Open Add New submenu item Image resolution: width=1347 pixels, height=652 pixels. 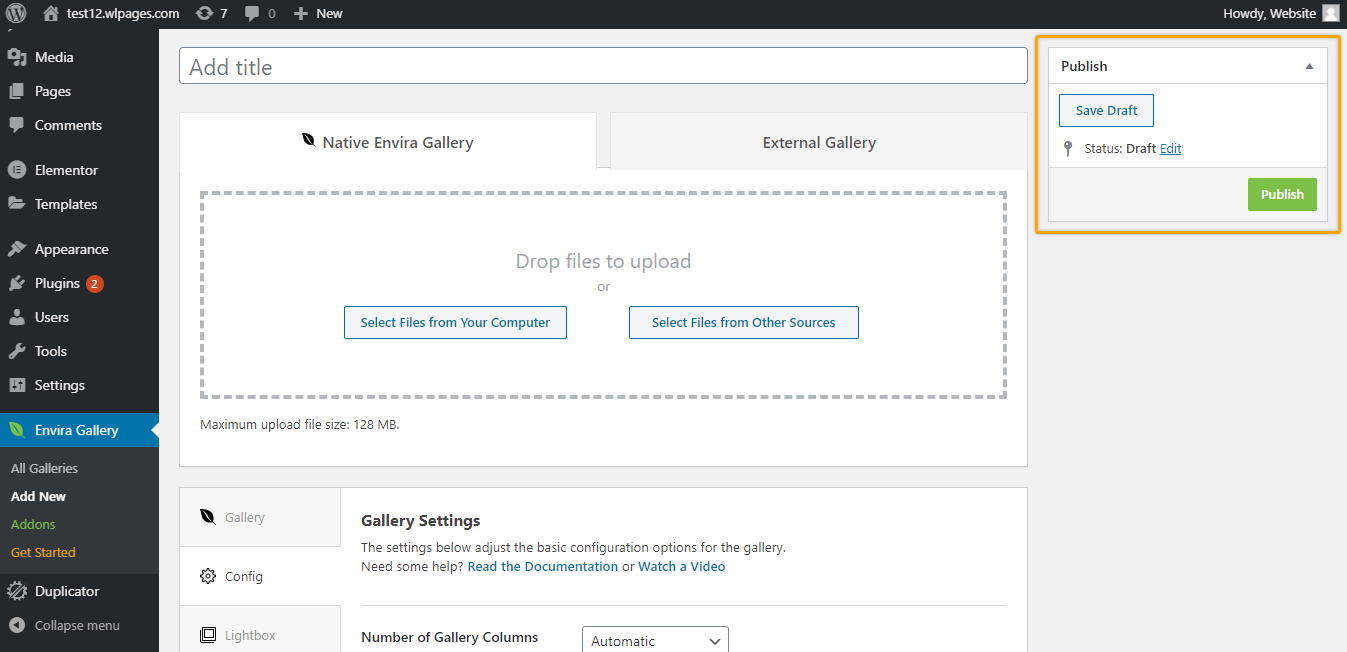coord(38,496)
